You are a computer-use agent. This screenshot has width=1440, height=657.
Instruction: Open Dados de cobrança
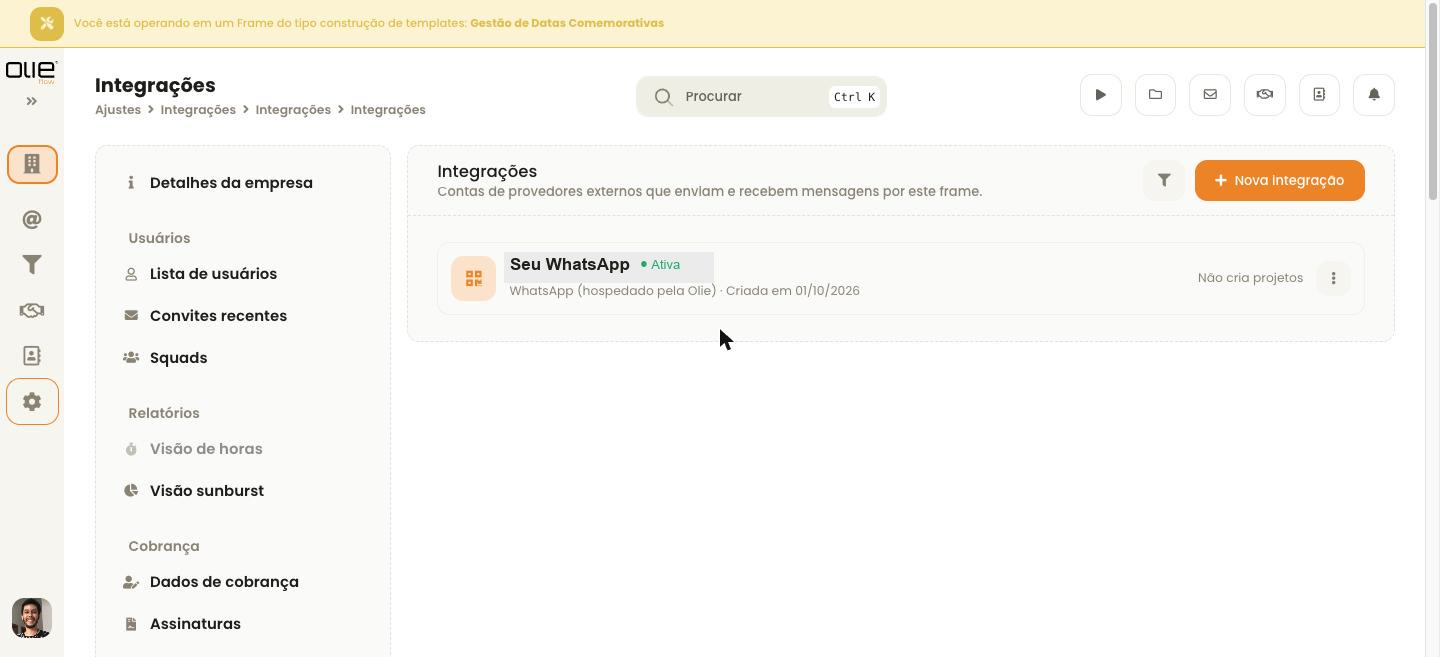coord(224,582)
